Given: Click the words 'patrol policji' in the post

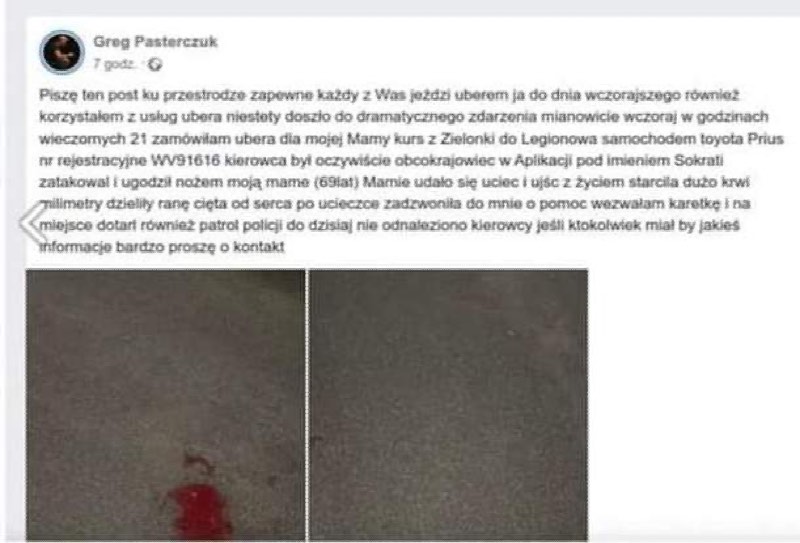Looking at the screenshot, I should coord(240,226).
